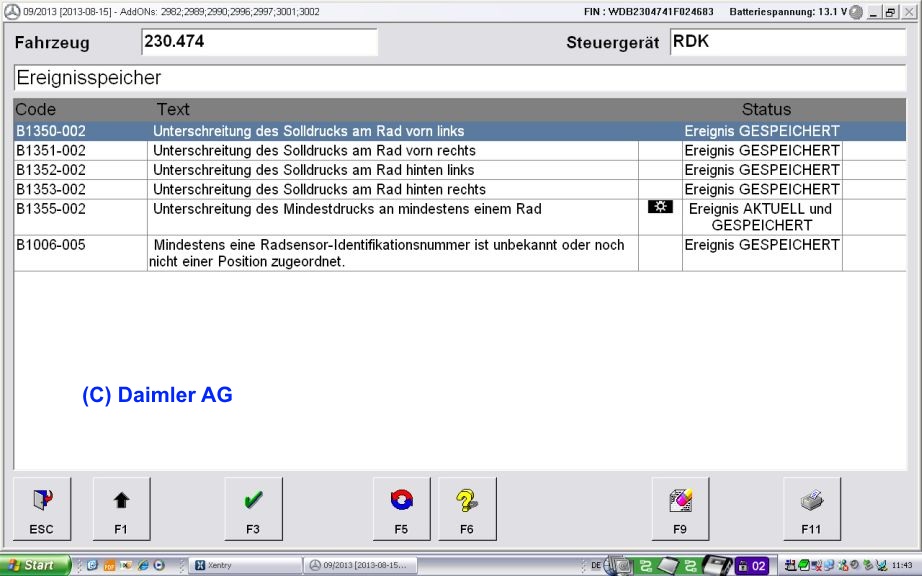Click the ESC exit door button
922x576 pixels.
point(41,508)
